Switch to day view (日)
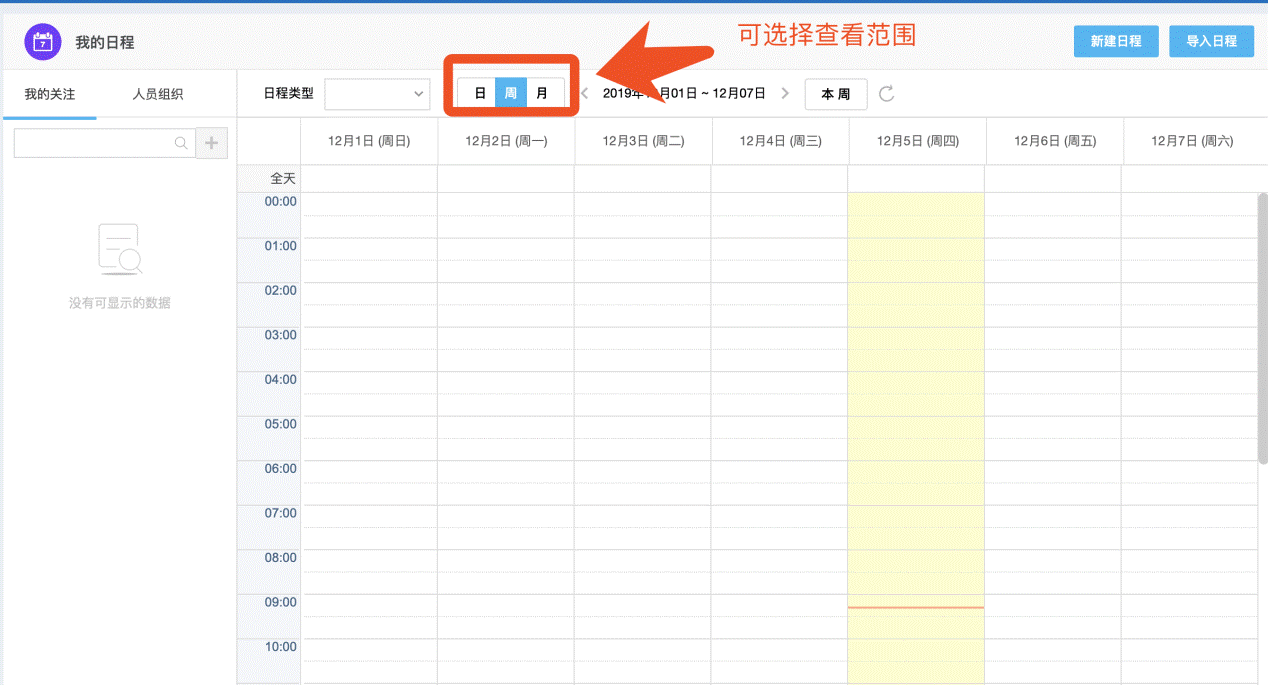1268x685 pixels. click(480, 93)
